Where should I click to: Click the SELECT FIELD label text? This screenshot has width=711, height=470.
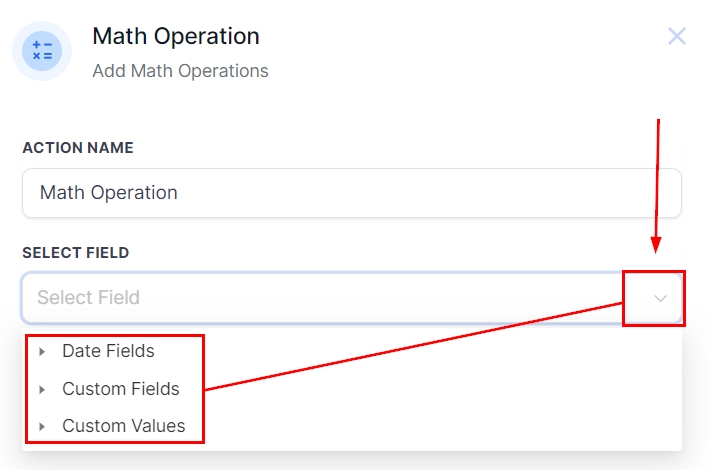pos(76,253)
